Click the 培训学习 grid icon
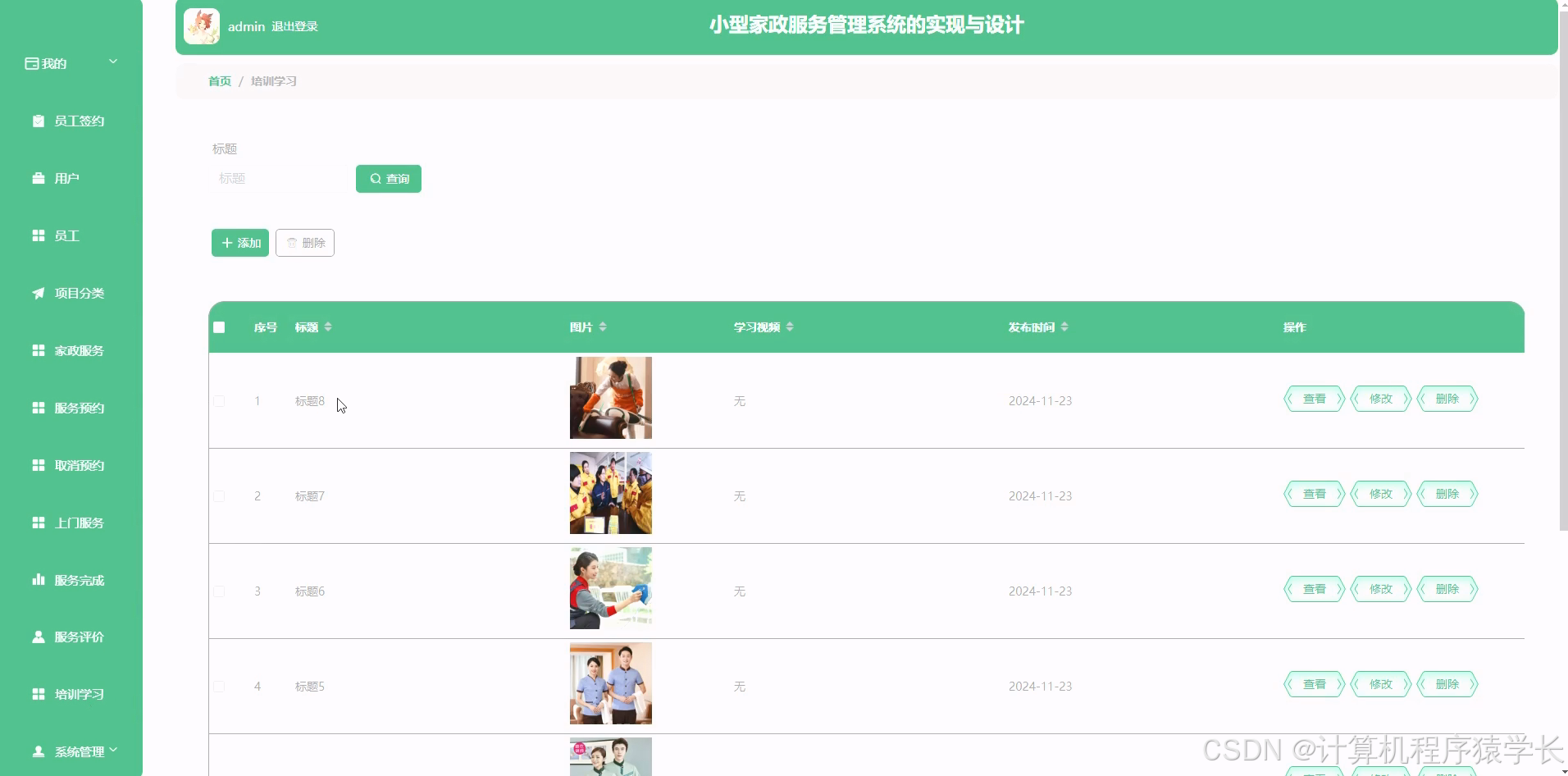The image size is (1568, 776). coord(39,694)
